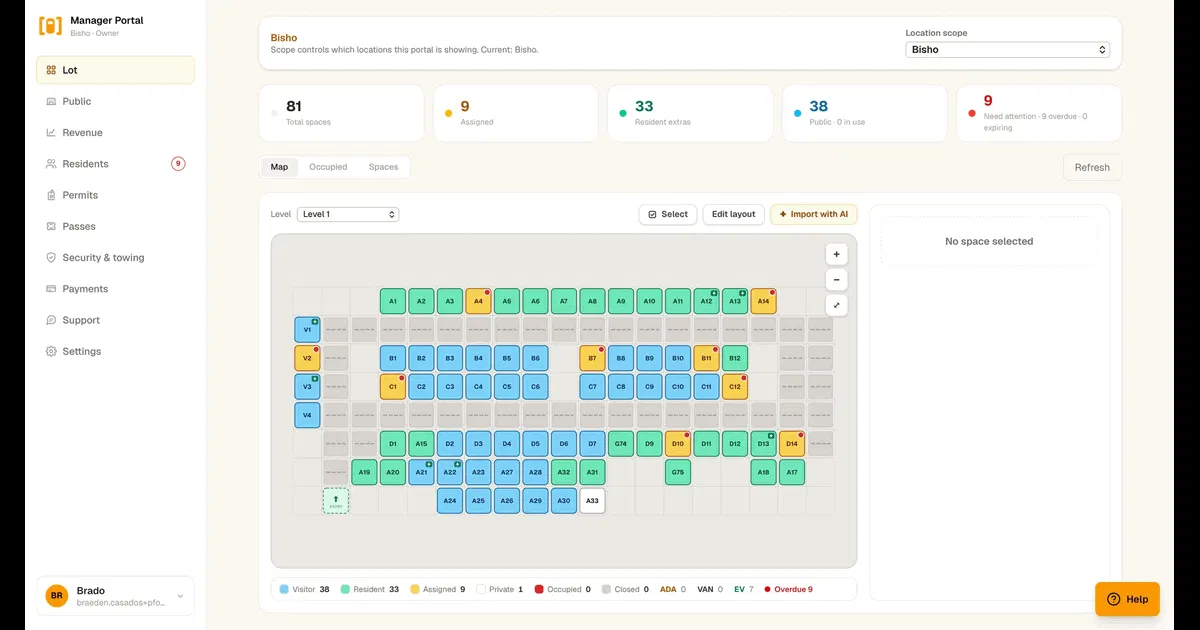Screen dimensions: 1200x630
Task: Toggle the Select mode button
Action: pyautogui.click(x=668, y=214)
